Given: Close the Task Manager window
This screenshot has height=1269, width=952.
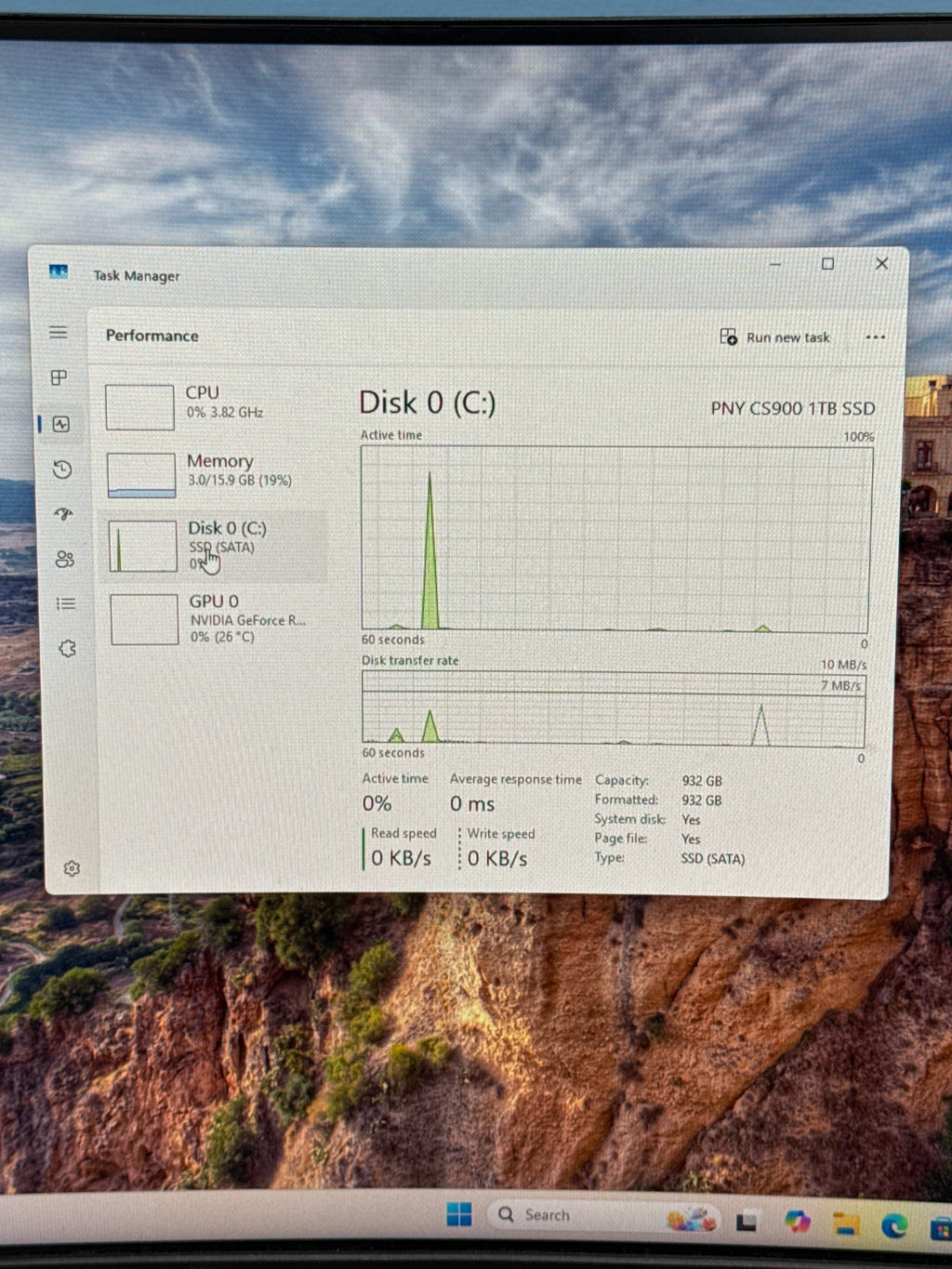Looking at the screenshot, I should (881, 264).
